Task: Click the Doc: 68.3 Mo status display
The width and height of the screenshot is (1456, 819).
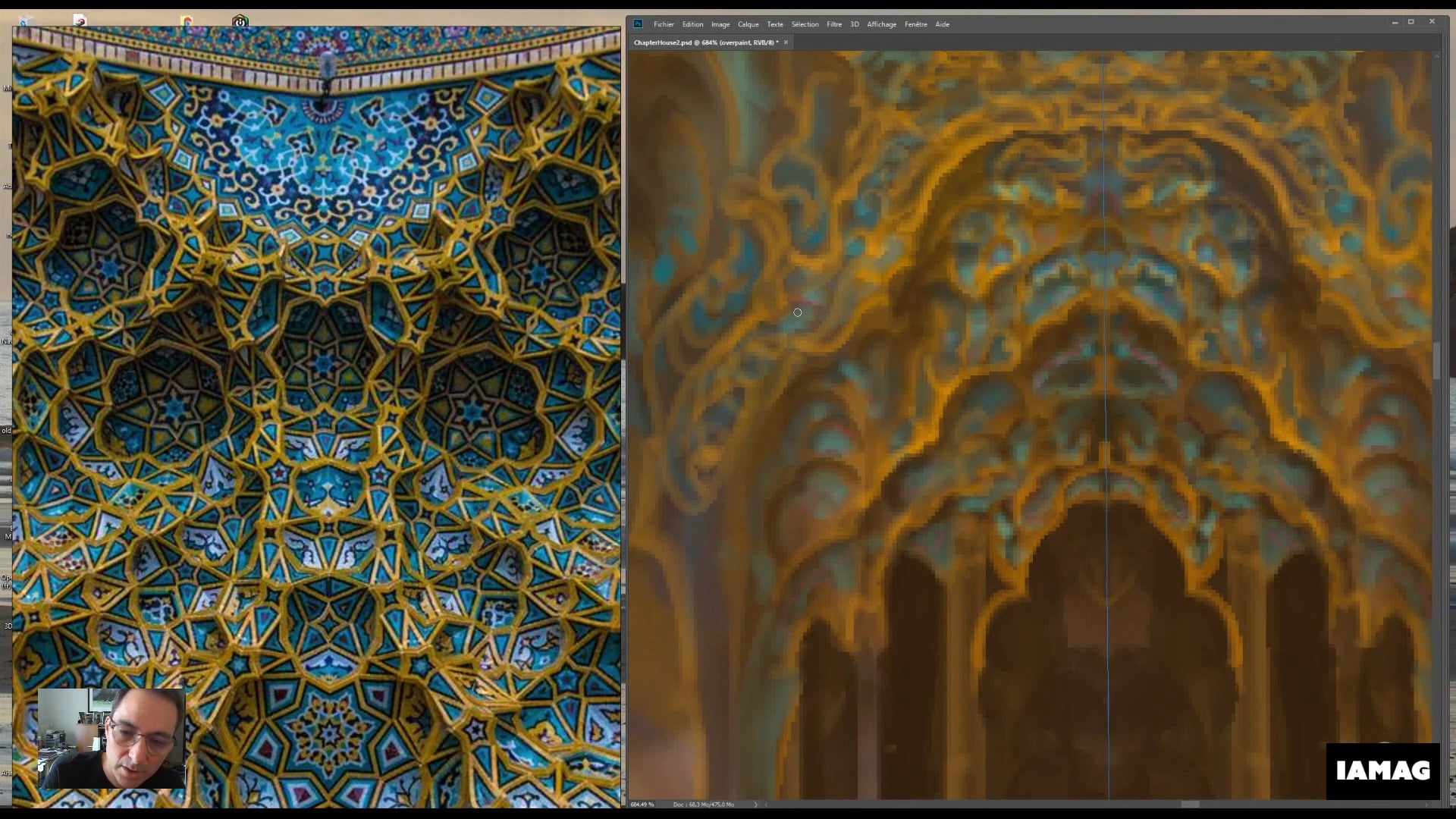Action: click(703, 805)
